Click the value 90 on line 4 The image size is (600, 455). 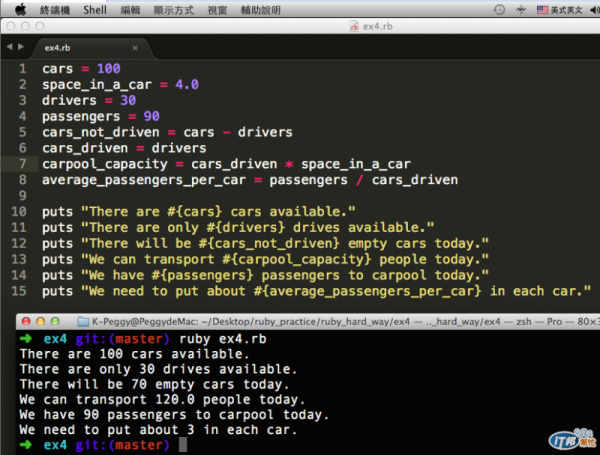[x=152, y=116]
